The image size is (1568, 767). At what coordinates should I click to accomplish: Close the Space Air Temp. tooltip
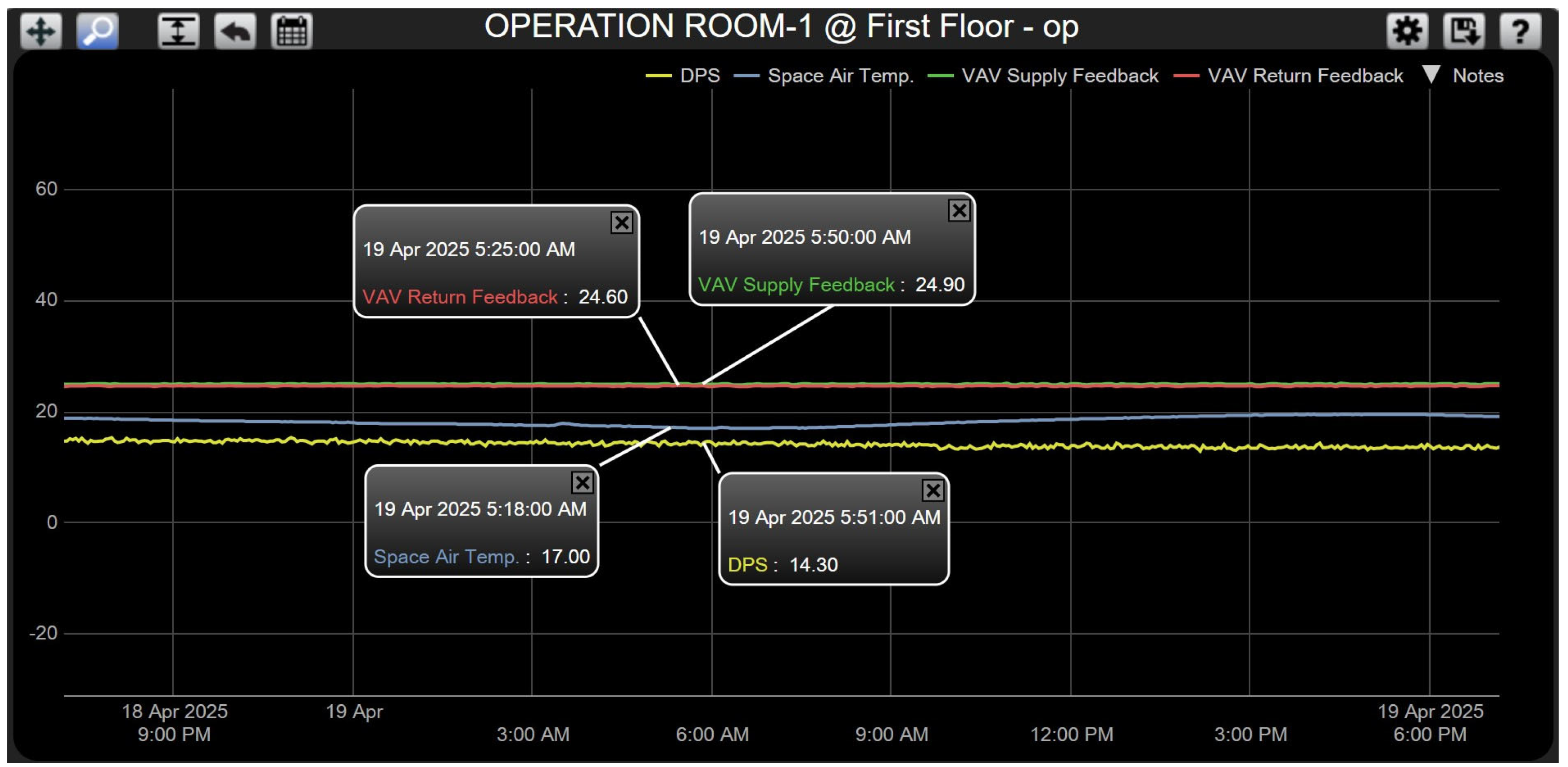point(583,483)
